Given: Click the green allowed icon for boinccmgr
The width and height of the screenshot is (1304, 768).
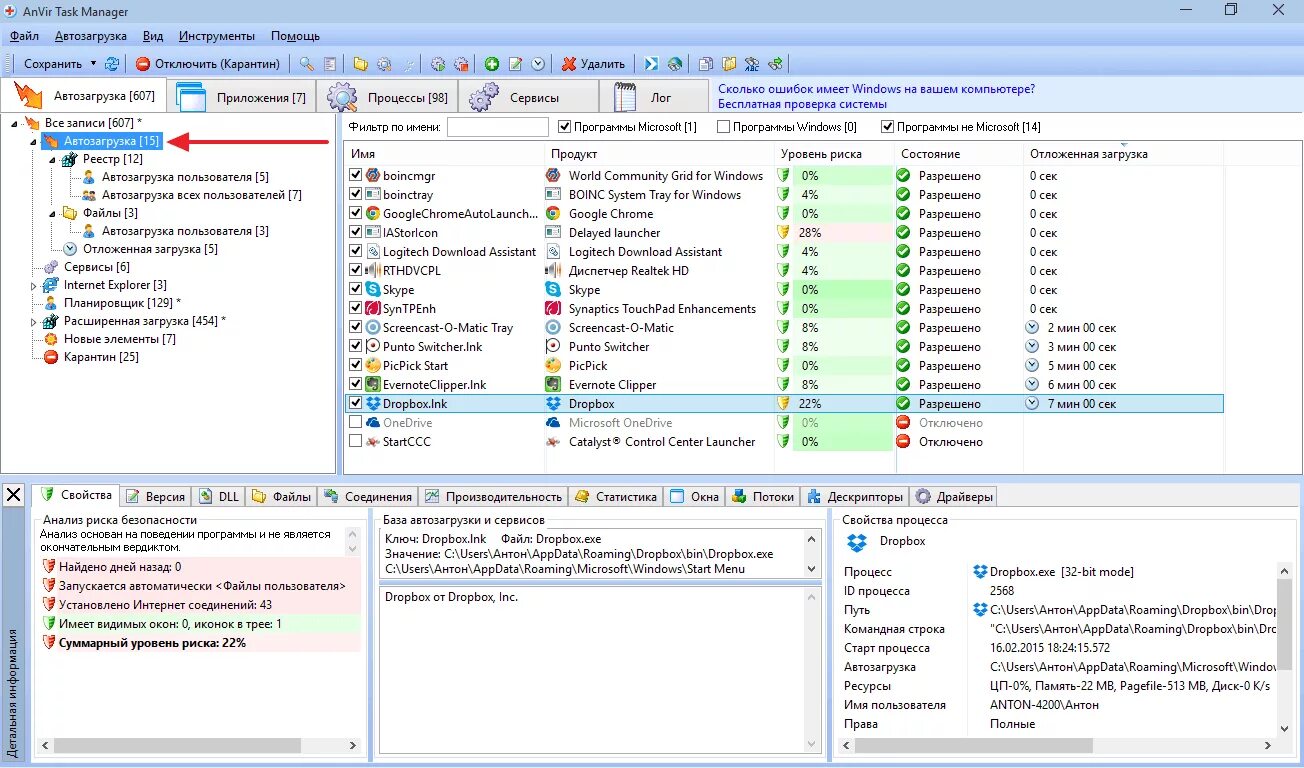Looking at the screenshot, I should [903, 176].
